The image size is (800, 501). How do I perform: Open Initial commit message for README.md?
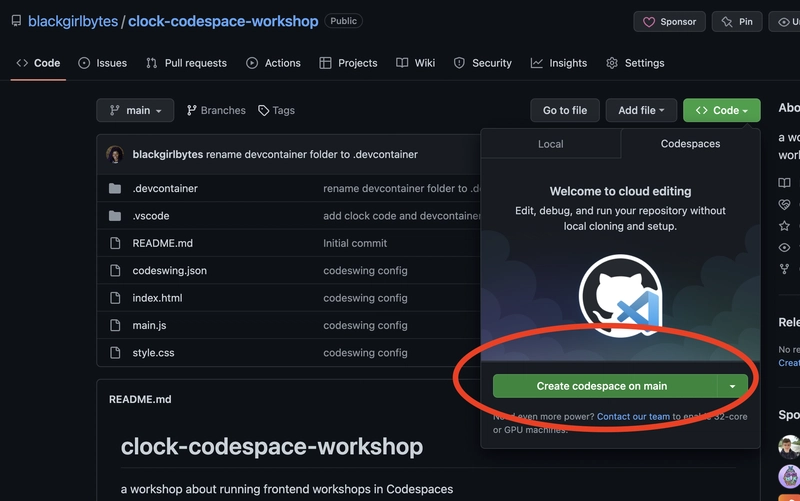click(355, 243)
